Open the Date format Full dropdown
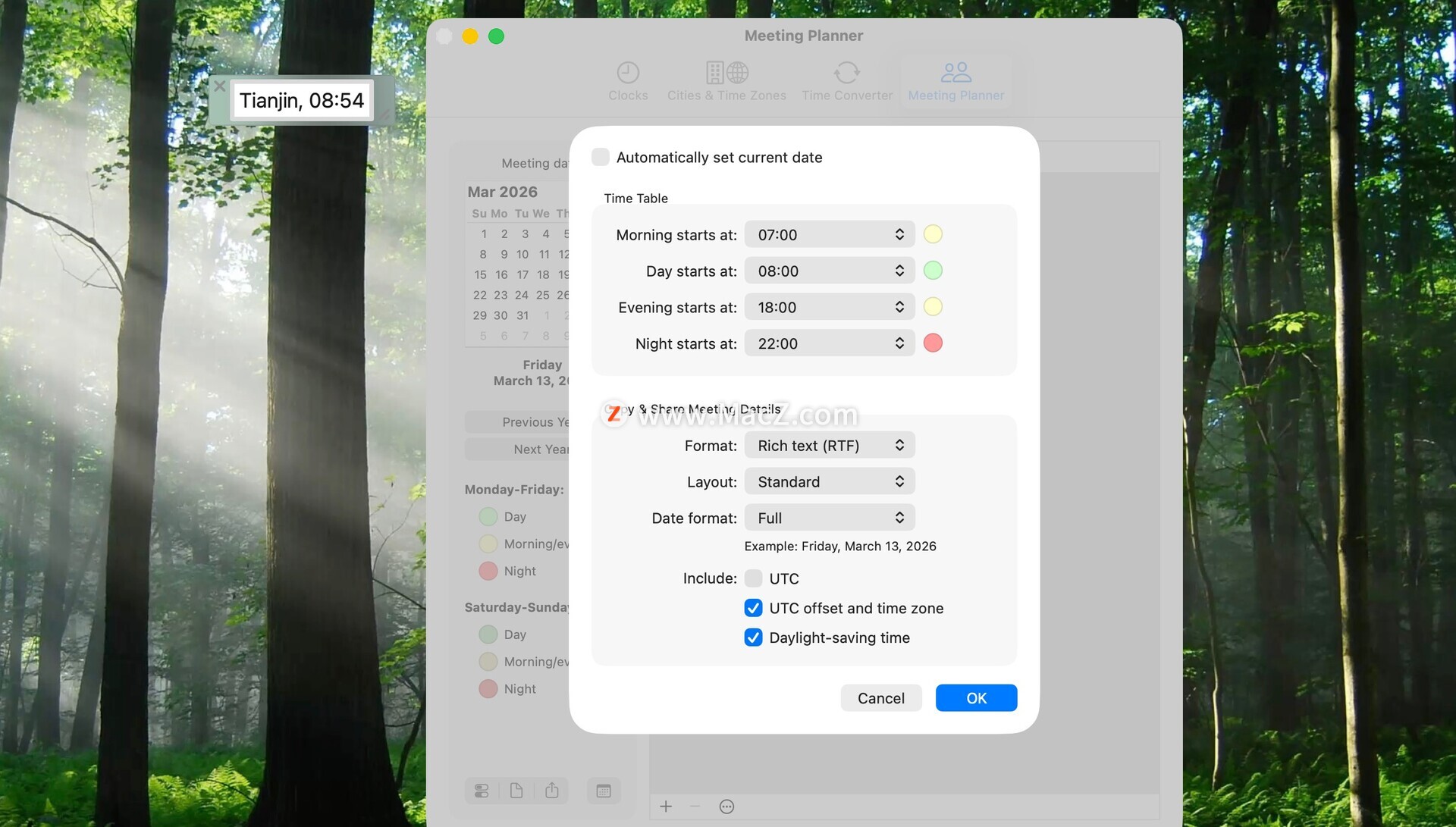The height and width of the screenshot is (827, 1456). [830, 518]
